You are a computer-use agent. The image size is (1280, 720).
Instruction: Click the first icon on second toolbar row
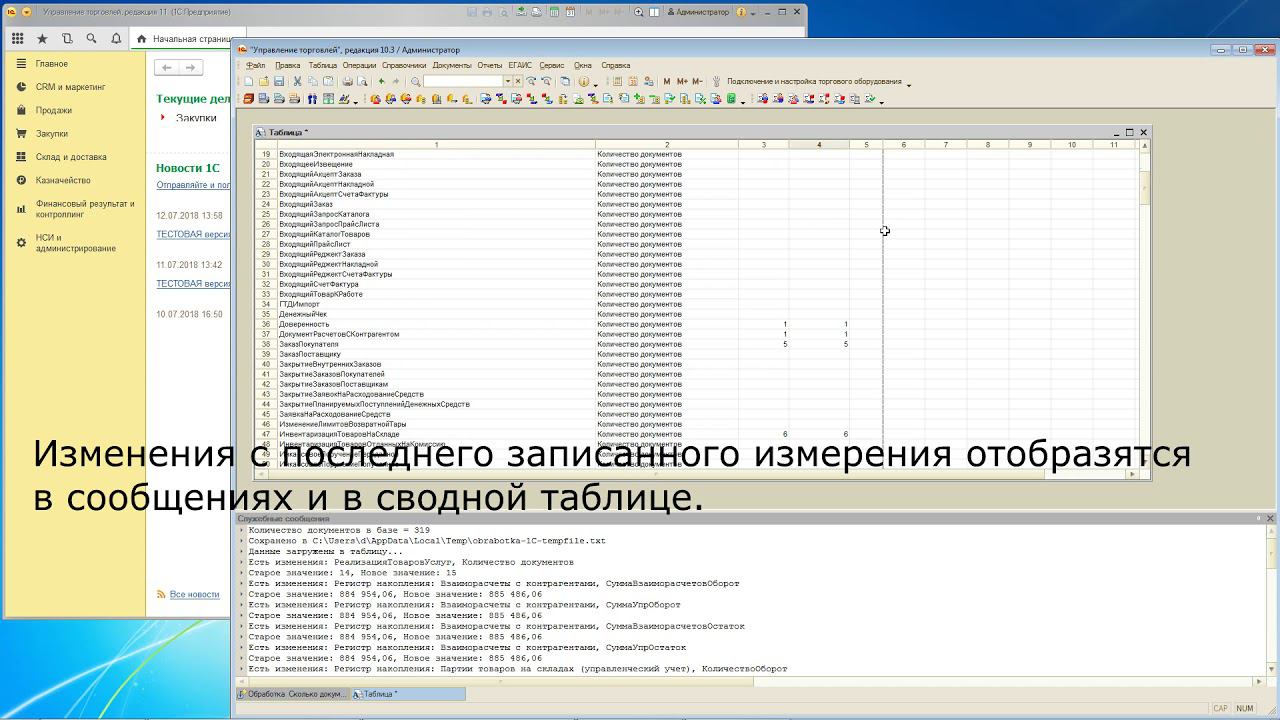pyautogui.click(x=249, y=99)
